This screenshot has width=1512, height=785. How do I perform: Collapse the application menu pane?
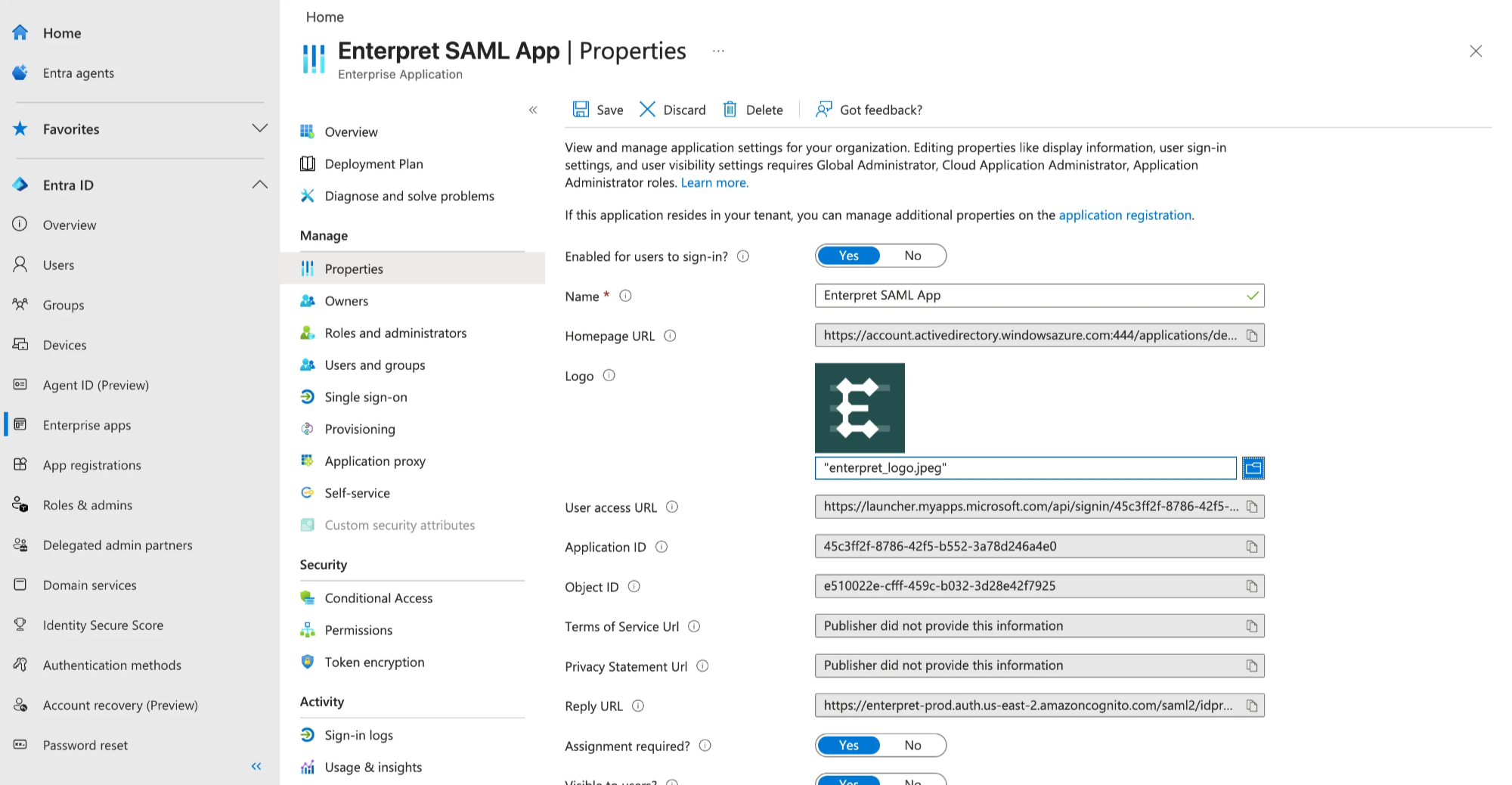[533, 110]
